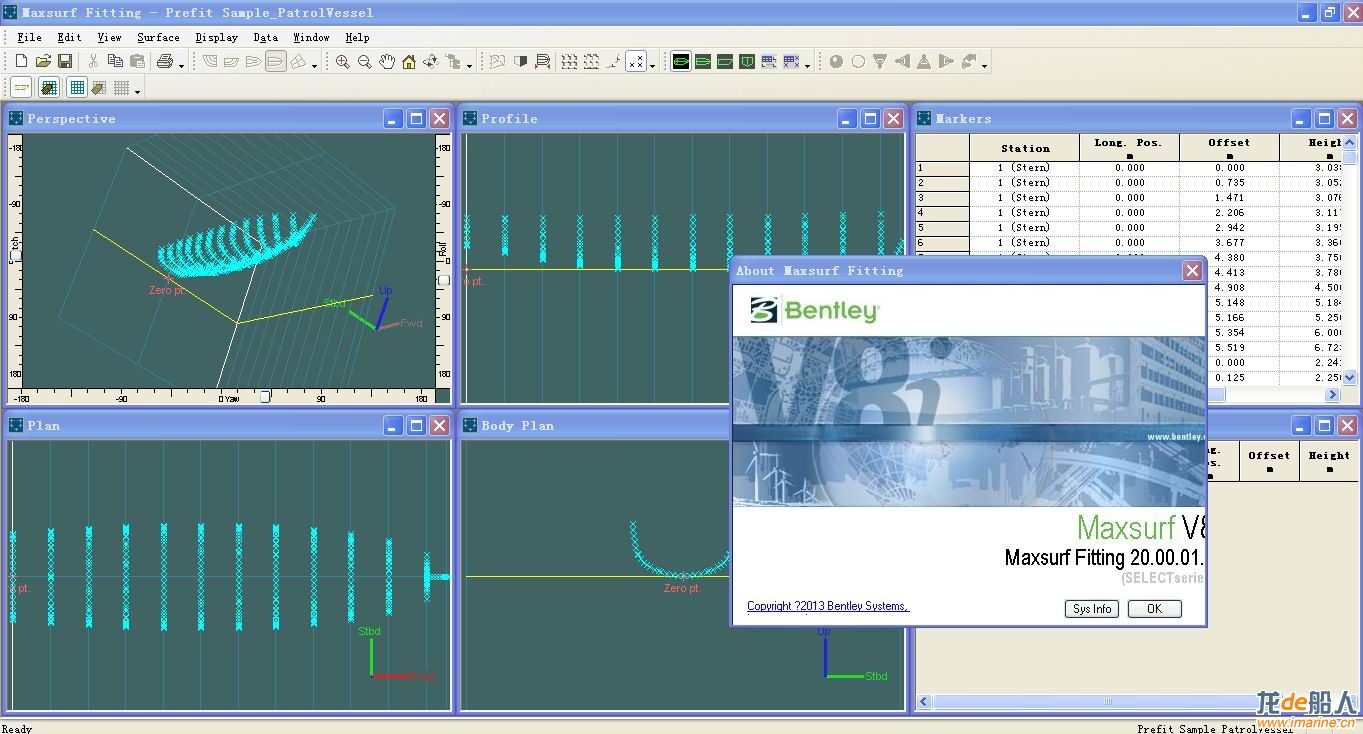Click OK in the About Maxsurf Fitting dialog
The image size is (1363, 734).
pos(1154,609)
